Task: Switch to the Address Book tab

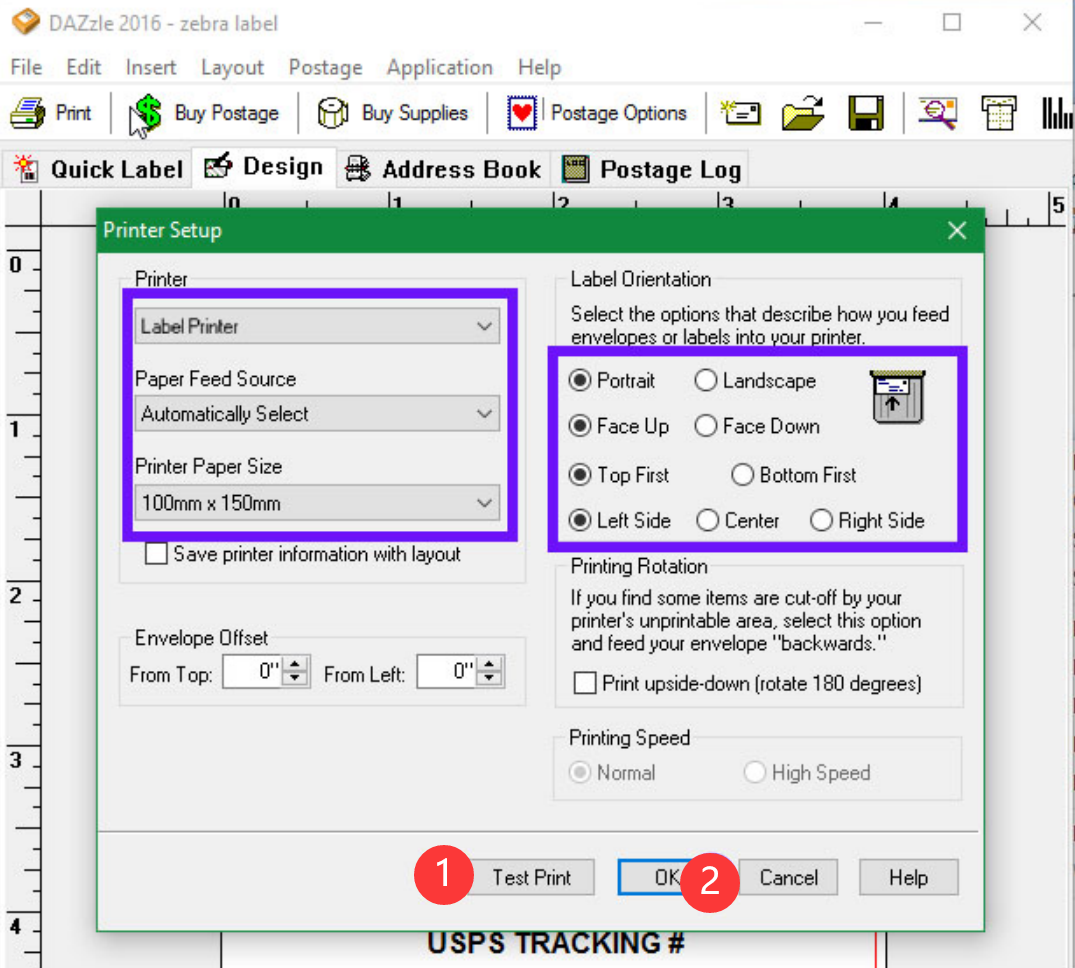Action: tap(443, 169)
